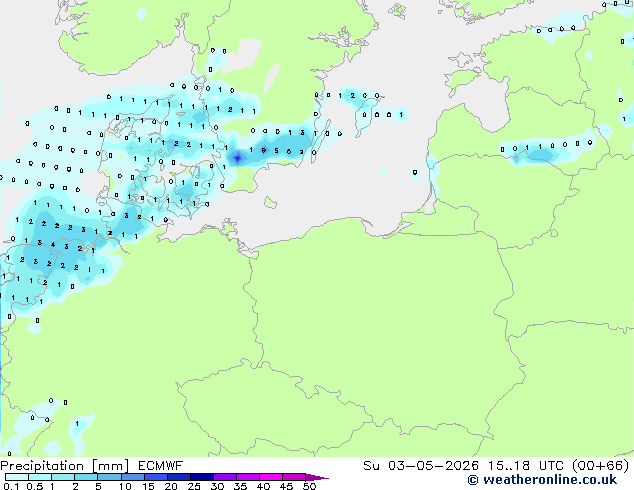634x490 pixels.
Task: Click the over-50 arrow tip of legend
Action: click(x=317, y=477)
